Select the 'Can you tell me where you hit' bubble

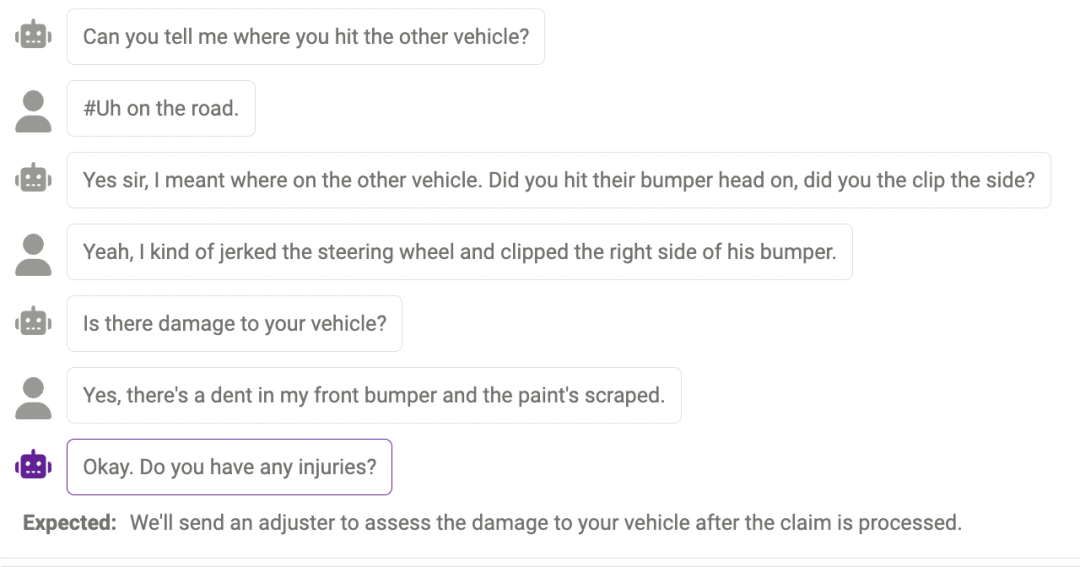pos(305,37)
